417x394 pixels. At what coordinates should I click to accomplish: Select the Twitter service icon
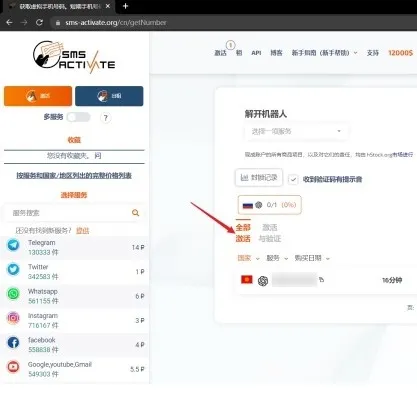point(13,269)
